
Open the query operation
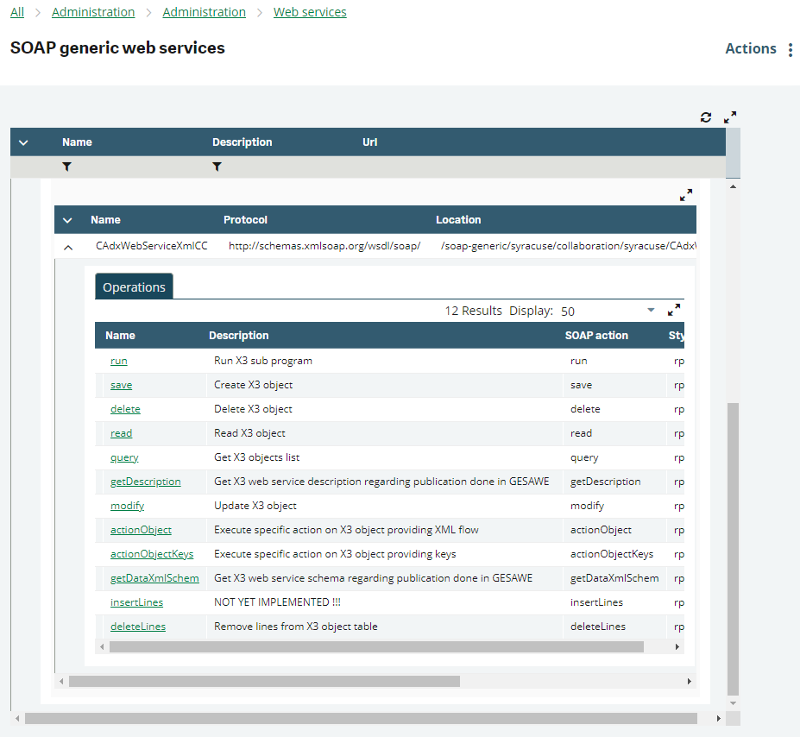123,457
